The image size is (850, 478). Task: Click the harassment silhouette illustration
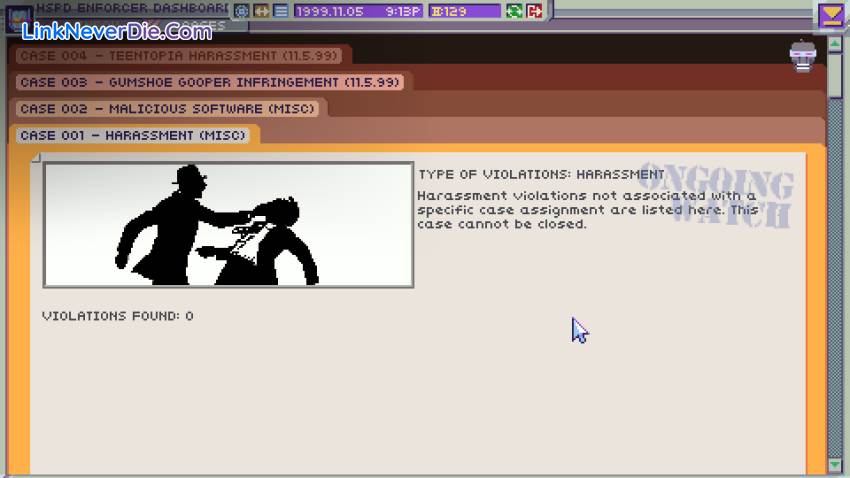point(228,224)
